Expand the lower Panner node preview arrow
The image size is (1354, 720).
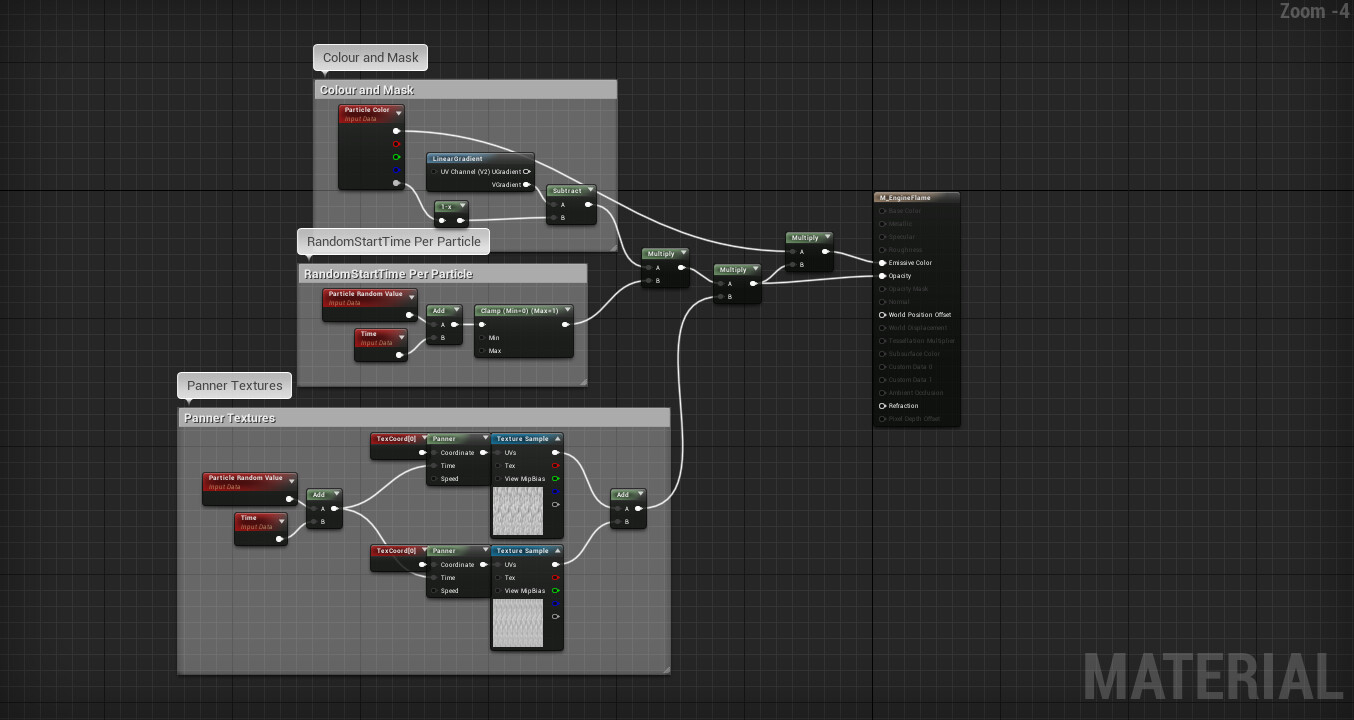tap(485, 550)
